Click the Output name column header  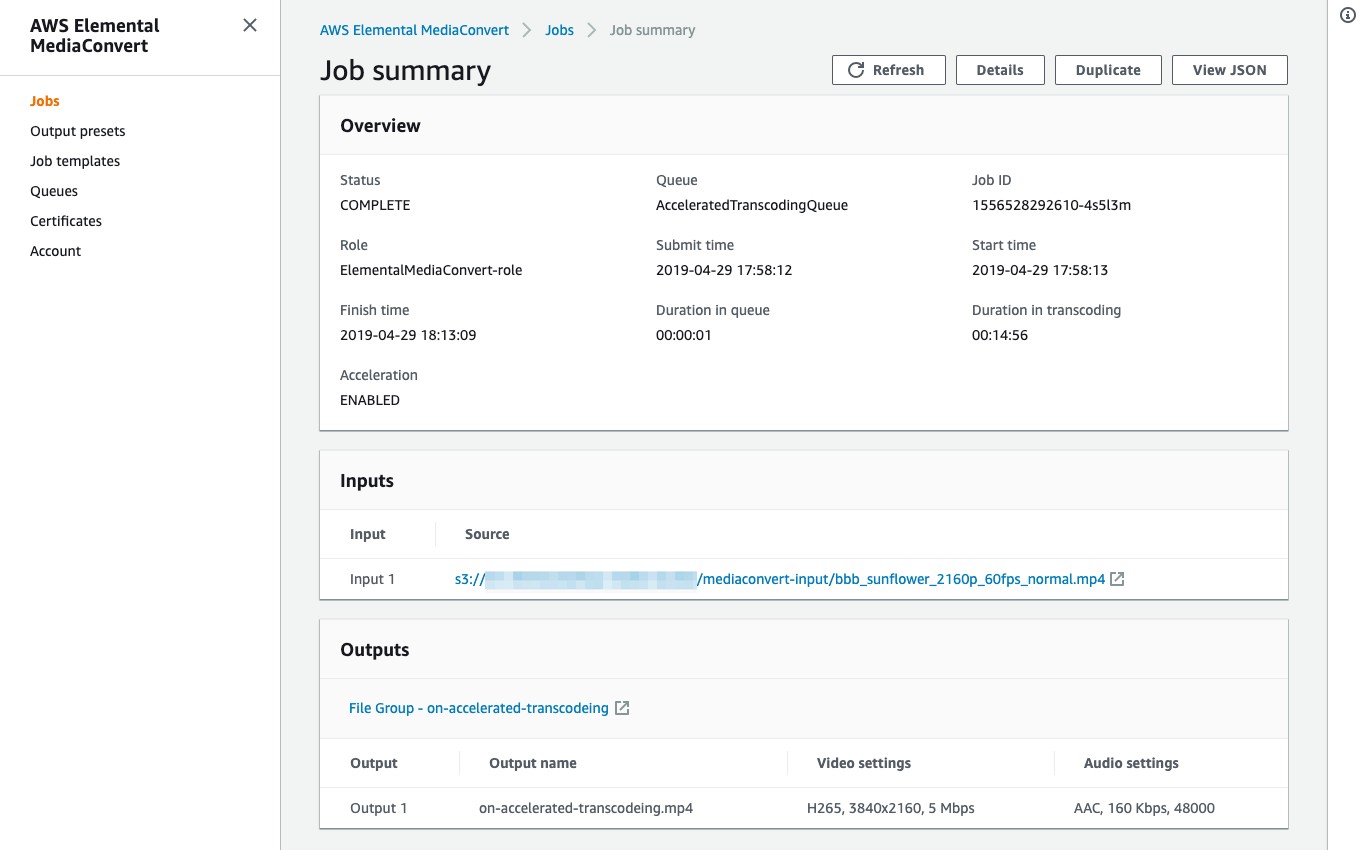533,763
